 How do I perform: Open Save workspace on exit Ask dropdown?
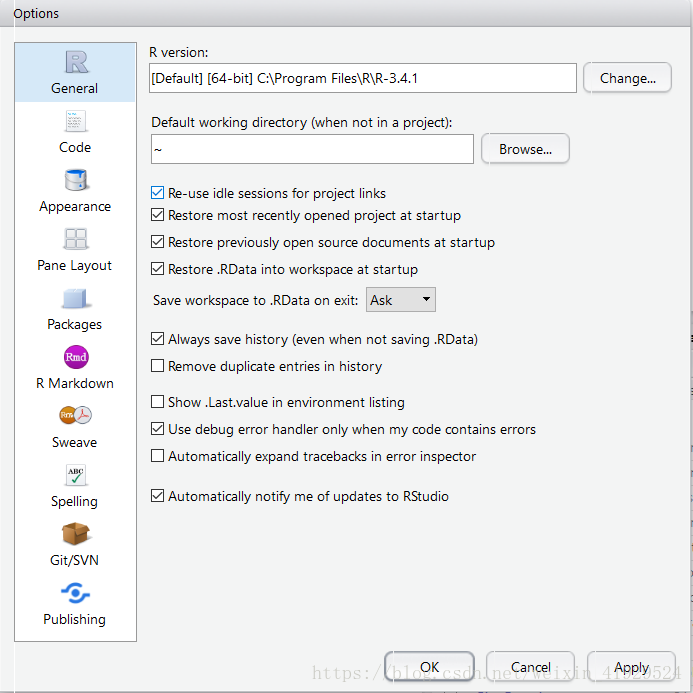pos(401,300)
